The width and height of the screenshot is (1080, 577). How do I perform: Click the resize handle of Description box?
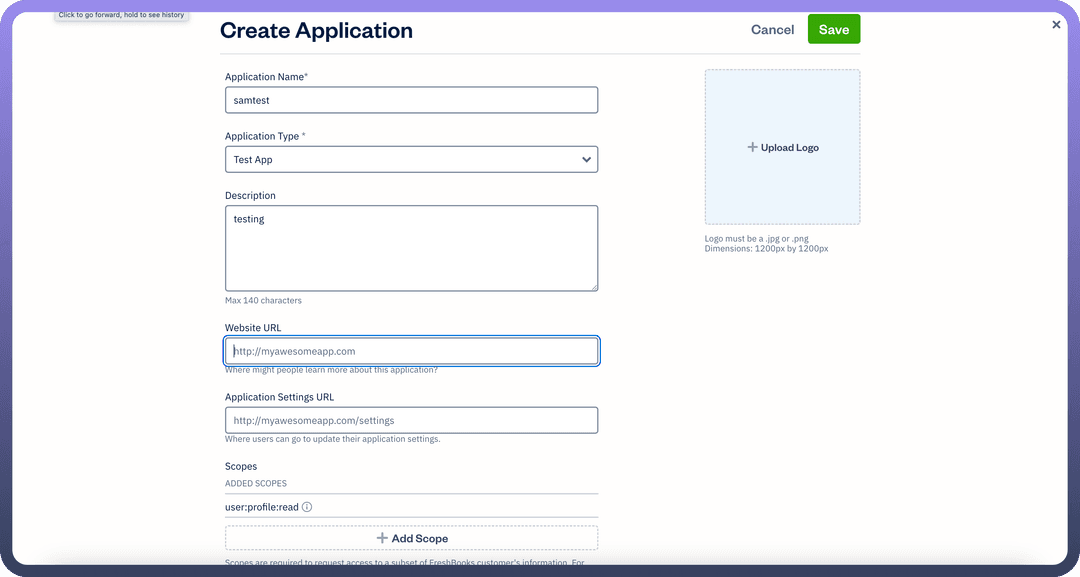click(x=593, y=286)
